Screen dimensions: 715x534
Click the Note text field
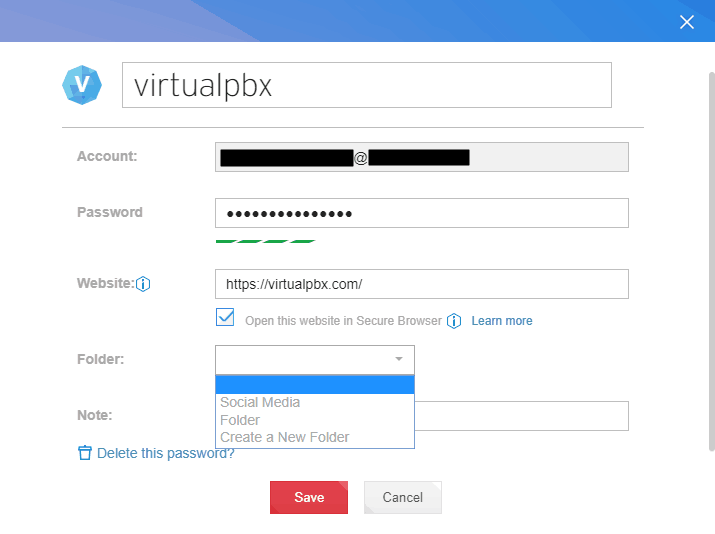pos(522,416)
